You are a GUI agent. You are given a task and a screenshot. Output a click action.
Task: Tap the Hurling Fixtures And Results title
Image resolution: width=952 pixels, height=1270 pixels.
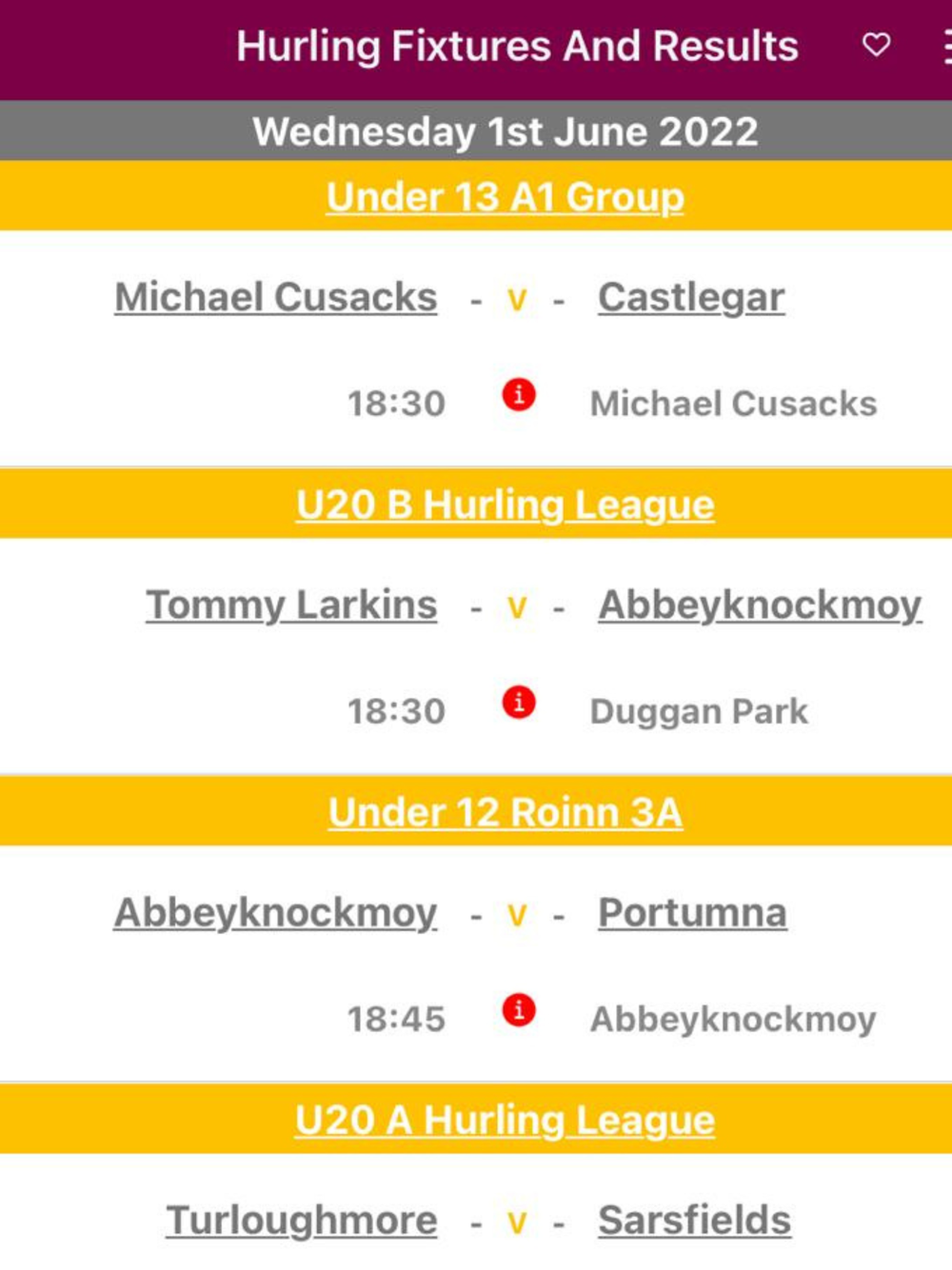click(x=518, y=47)
